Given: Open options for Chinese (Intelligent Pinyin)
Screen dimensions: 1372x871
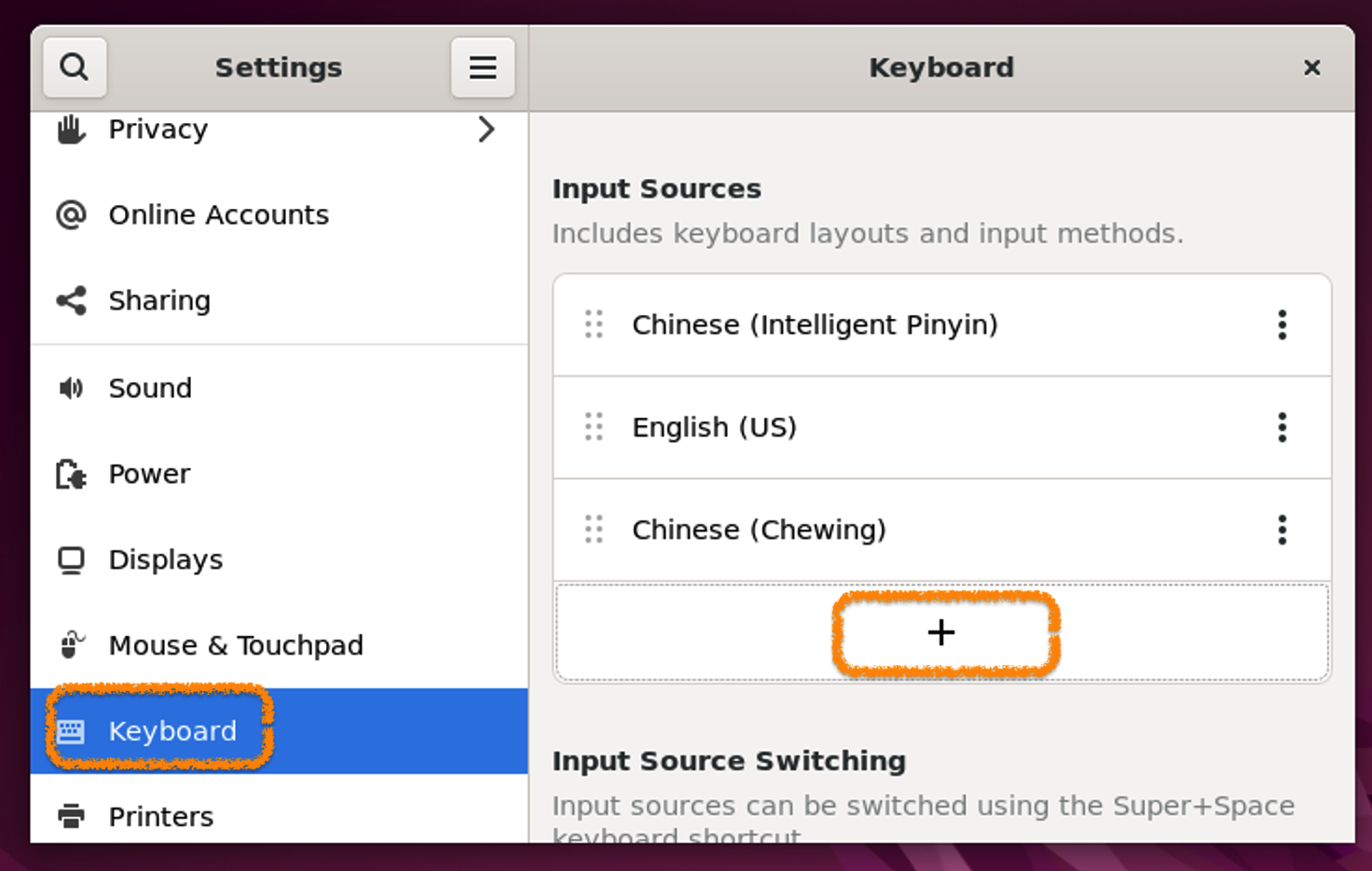Looking at the screenshot, I should [x=1282, y=325].
